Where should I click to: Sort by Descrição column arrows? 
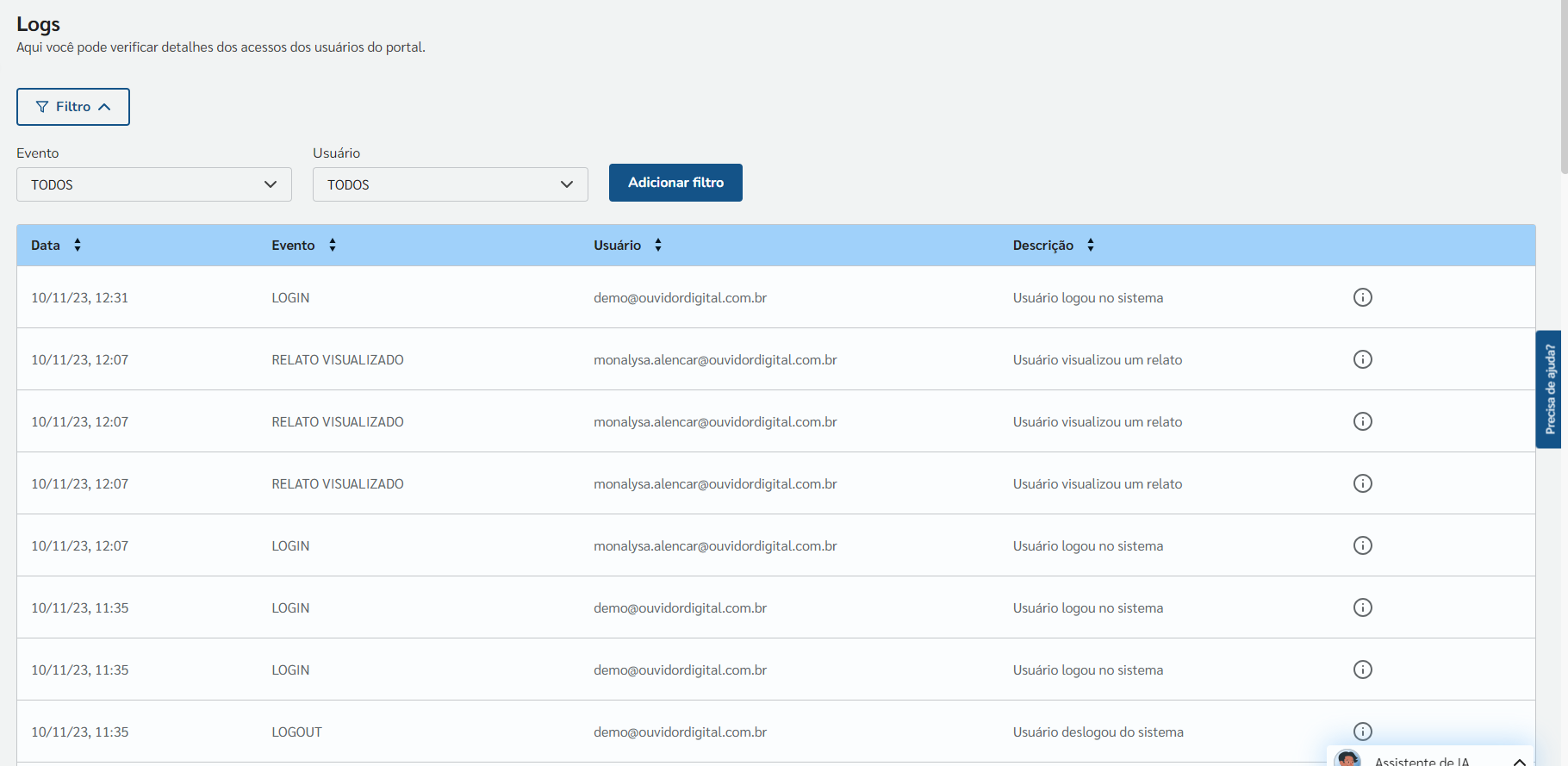click(1091, 246)
